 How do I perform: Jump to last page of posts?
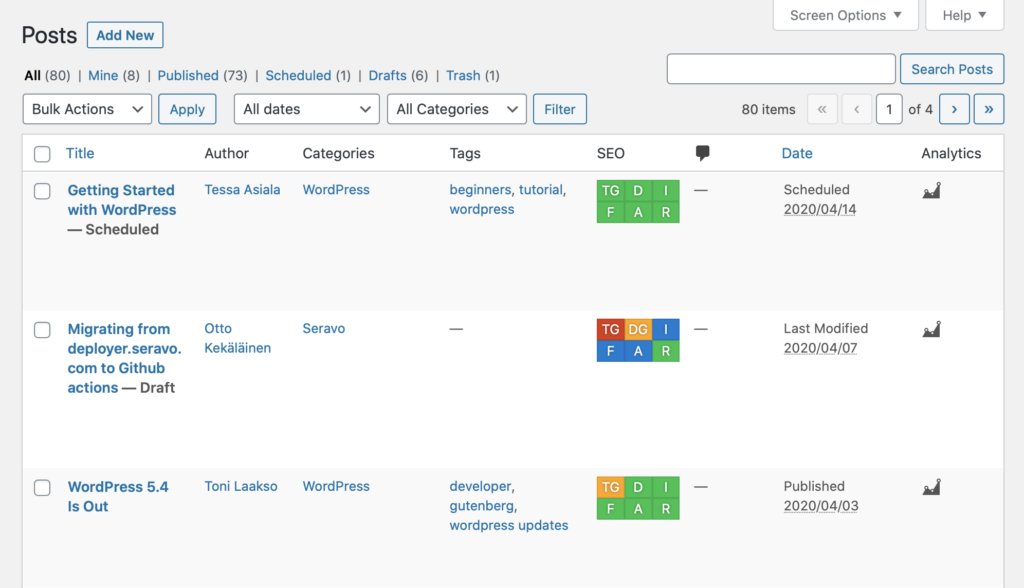[989, 109]
